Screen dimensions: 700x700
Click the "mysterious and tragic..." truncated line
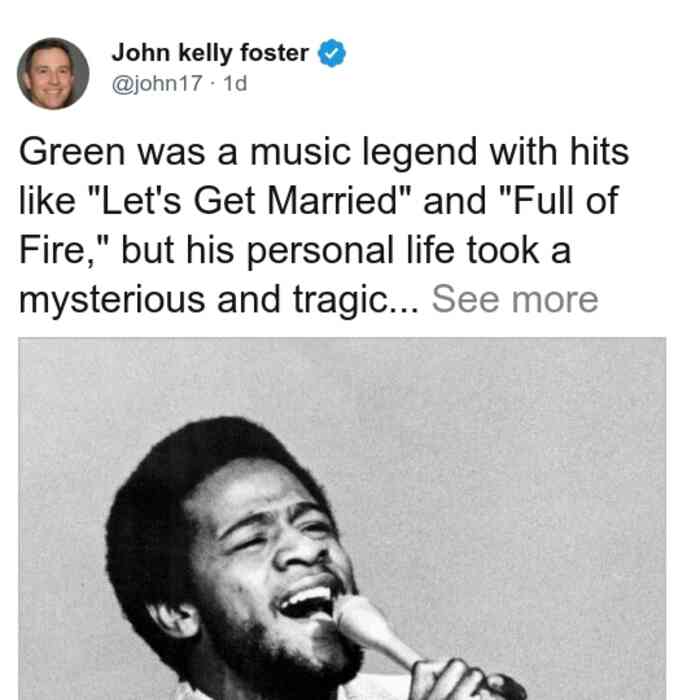point(219,300)
